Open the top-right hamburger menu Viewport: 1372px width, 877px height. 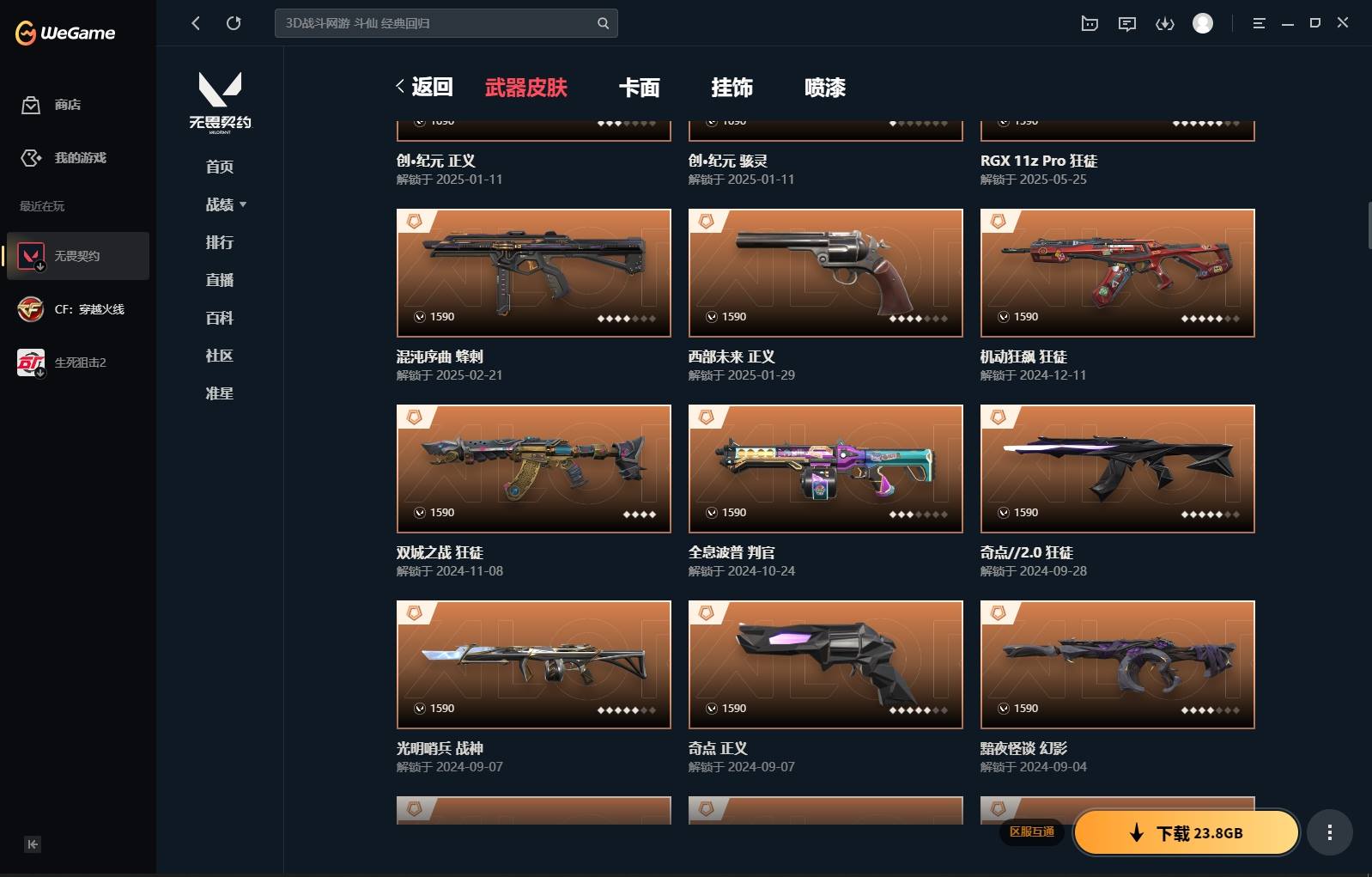point(1259,24)
